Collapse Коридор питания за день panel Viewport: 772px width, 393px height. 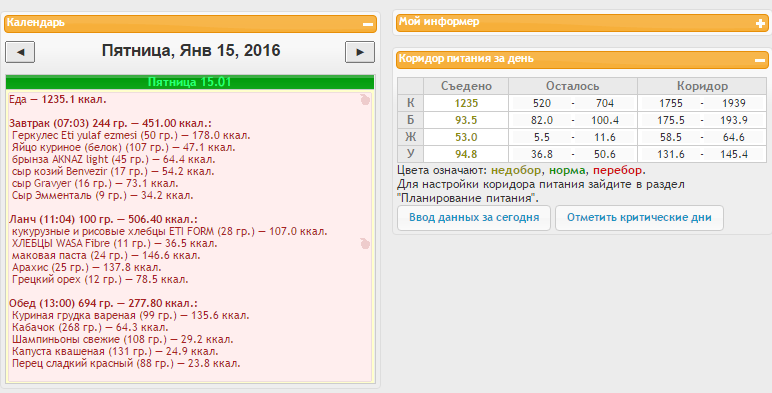[x=761, y=60]
